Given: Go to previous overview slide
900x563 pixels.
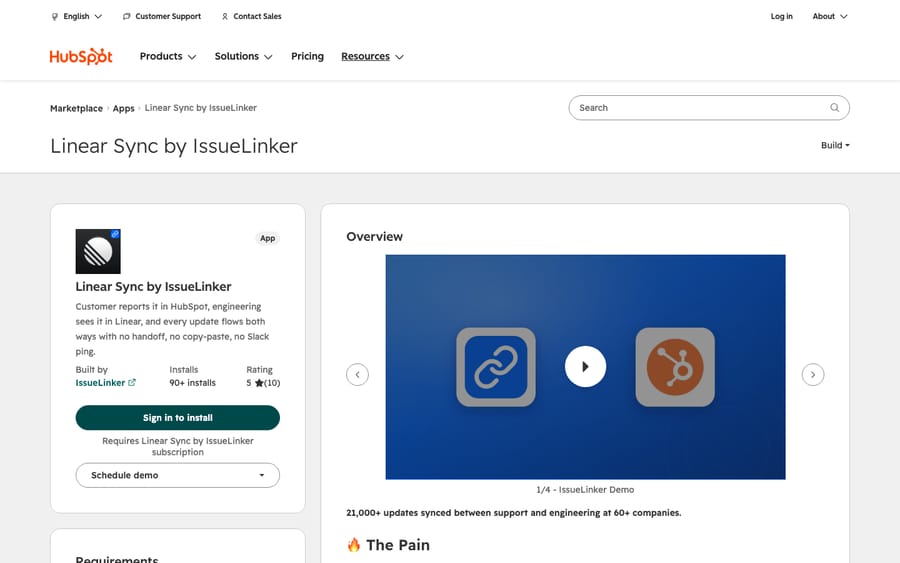Looking at the screenshot, I should pyautogui.click(x=357, y=375).
